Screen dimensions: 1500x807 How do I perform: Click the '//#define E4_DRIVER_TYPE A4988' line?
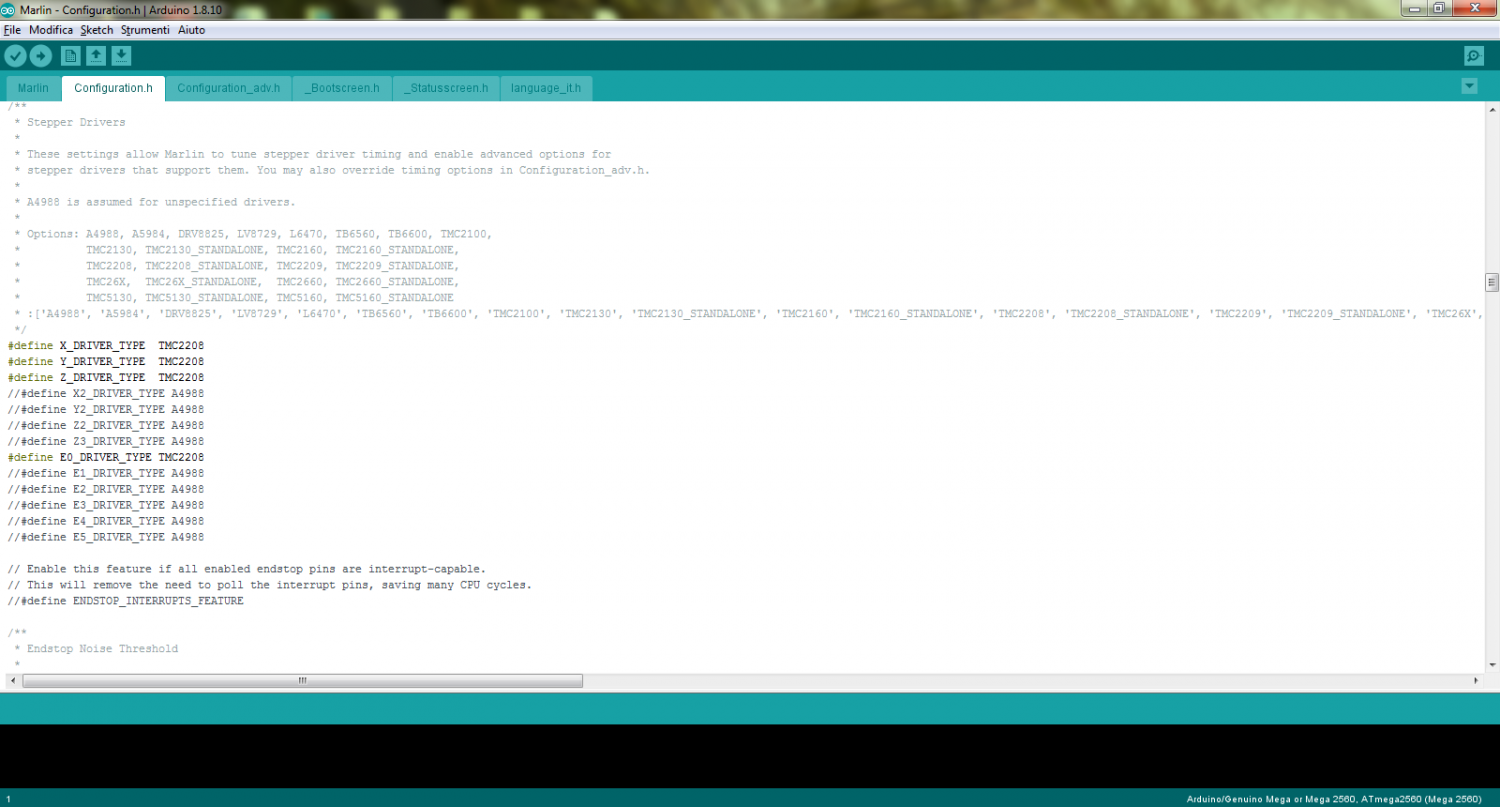(106, 521)
